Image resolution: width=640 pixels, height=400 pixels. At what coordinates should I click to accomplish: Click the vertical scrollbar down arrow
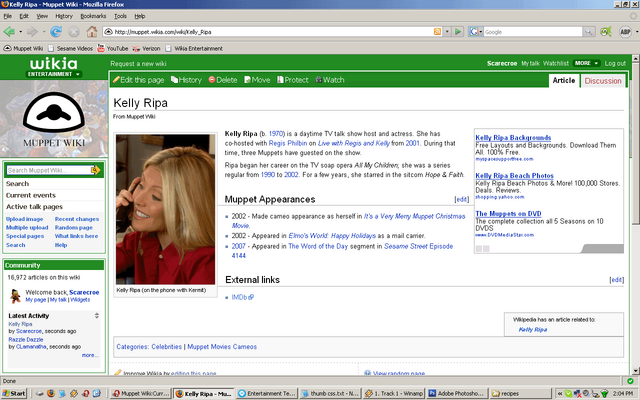click(636, 370)
